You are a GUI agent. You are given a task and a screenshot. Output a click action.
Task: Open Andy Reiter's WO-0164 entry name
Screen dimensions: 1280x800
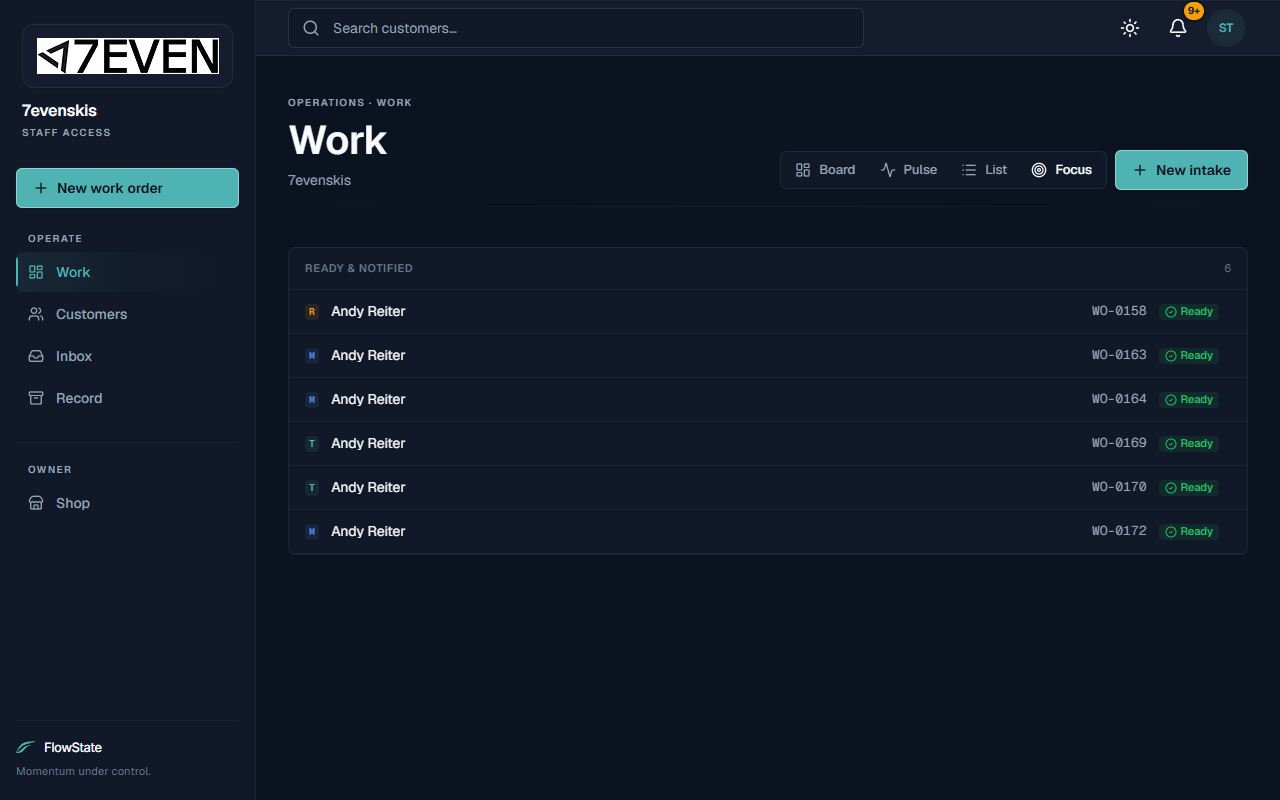368,400
